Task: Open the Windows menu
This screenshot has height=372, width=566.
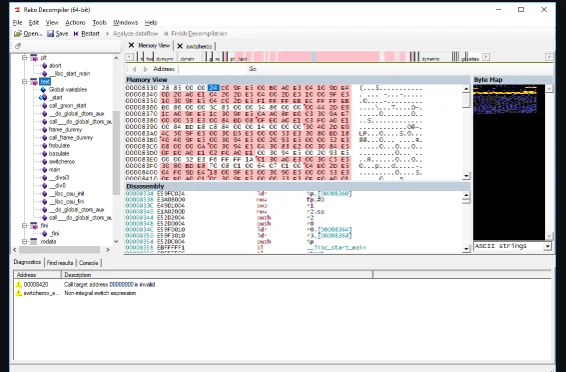Action: (x=126, y=22)
